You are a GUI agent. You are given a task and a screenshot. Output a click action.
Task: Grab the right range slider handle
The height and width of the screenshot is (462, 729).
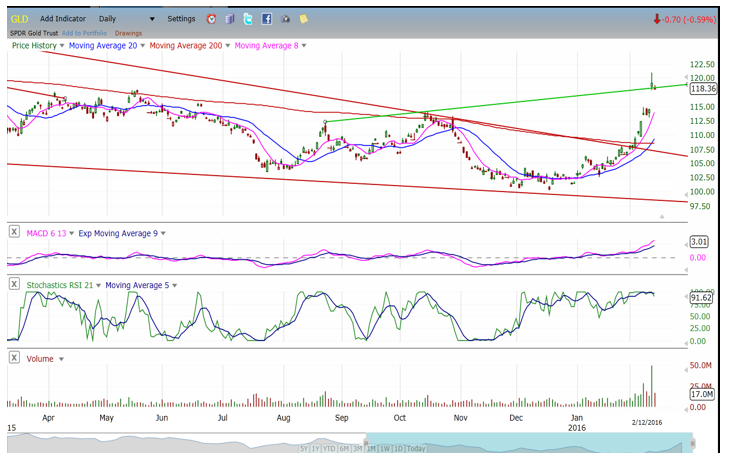(x=692, y=443)
